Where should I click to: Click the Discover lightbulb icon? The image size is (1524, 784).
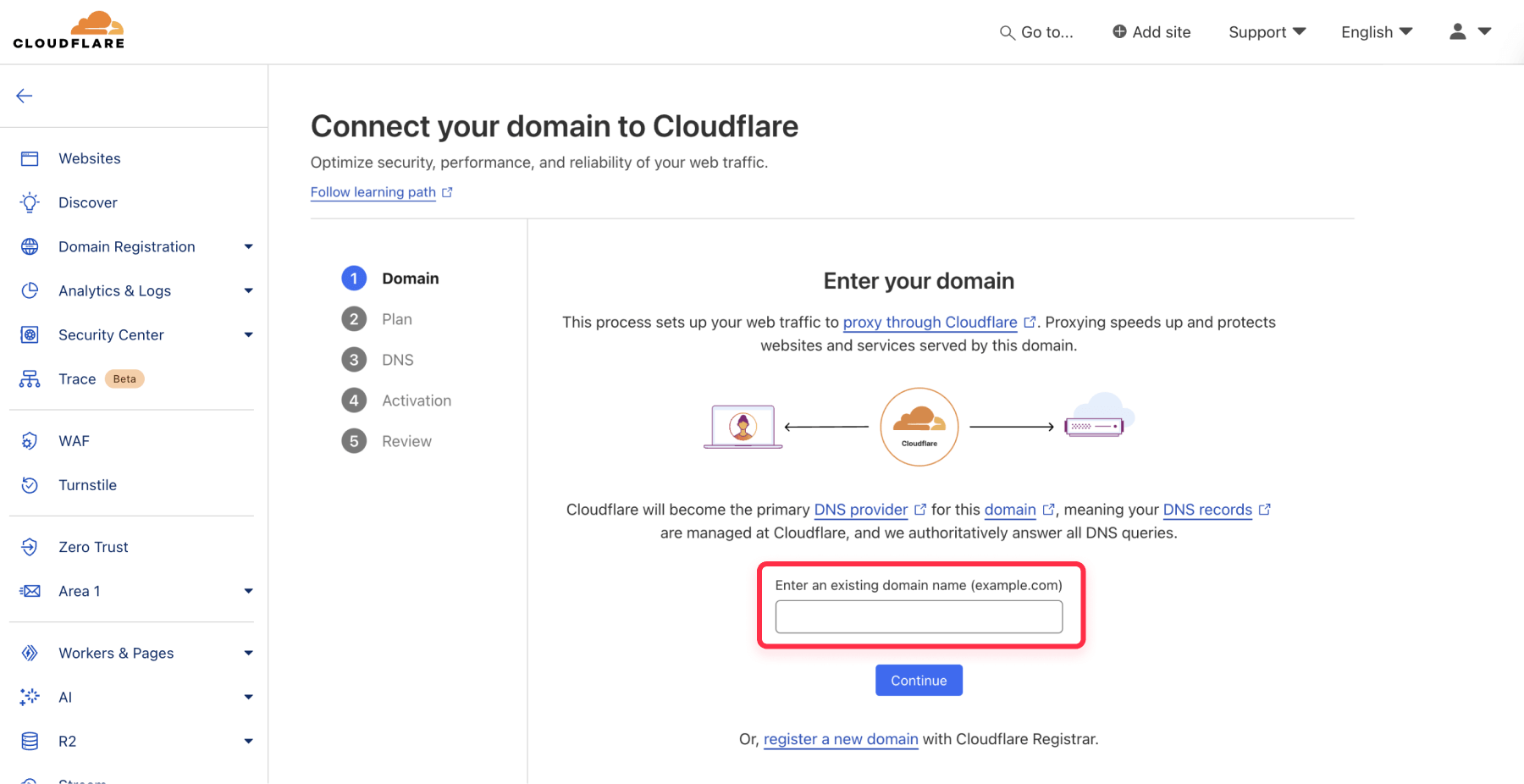30,202
